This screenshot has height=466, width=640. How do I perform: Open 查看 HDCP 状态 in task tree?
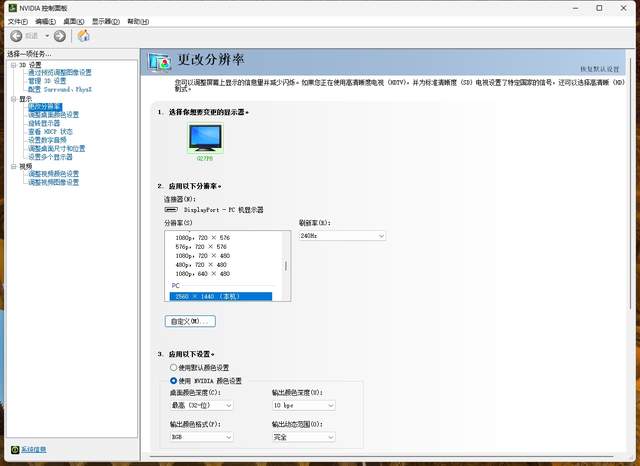(50, 131)
